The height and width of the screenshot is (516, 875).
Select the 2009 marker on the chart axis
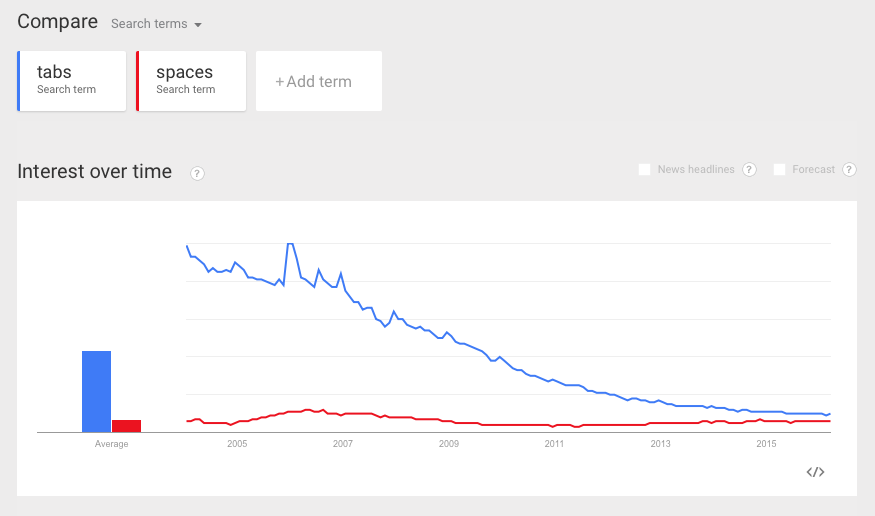(449, 444)
